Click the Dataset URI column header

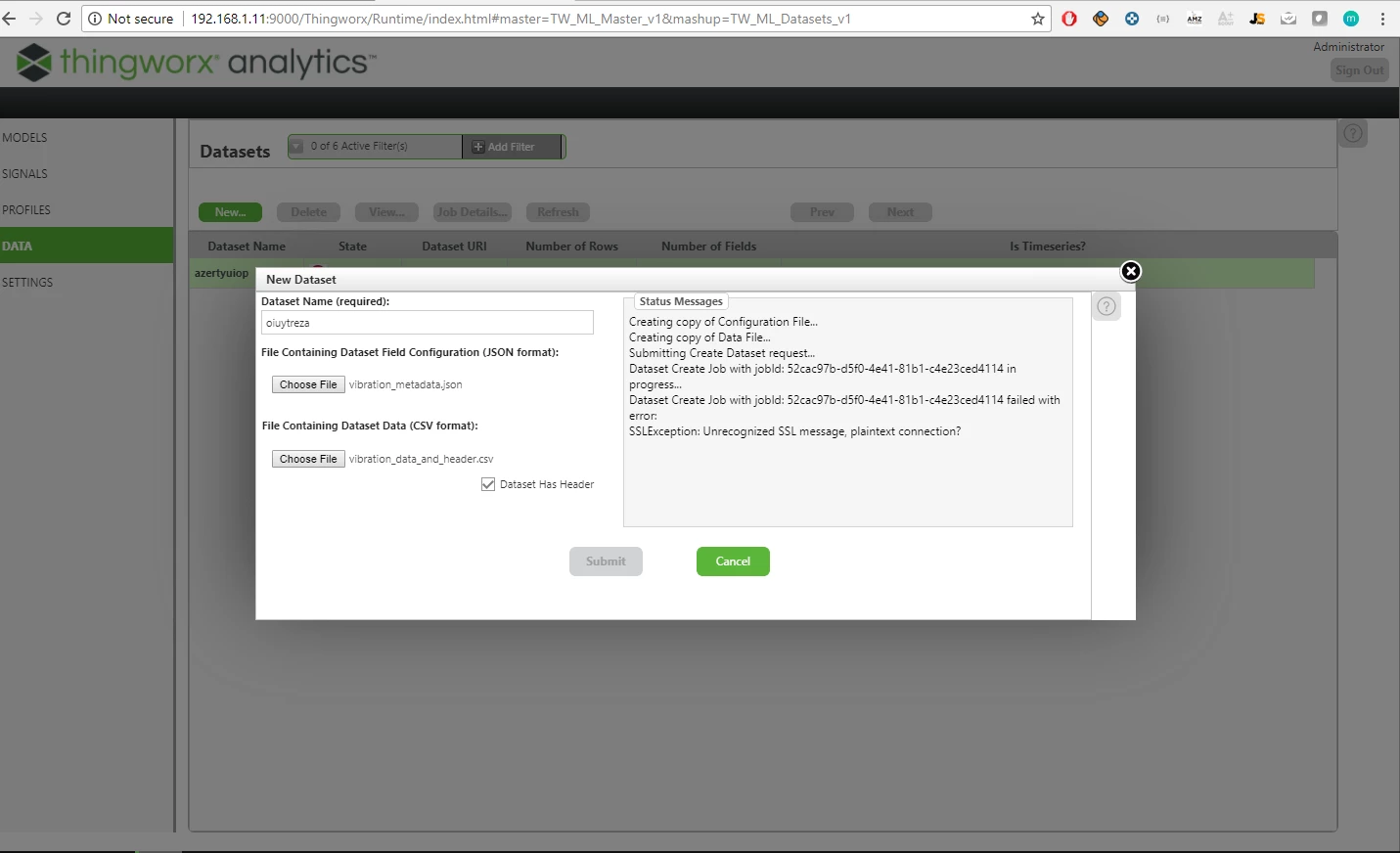[455, 247]
